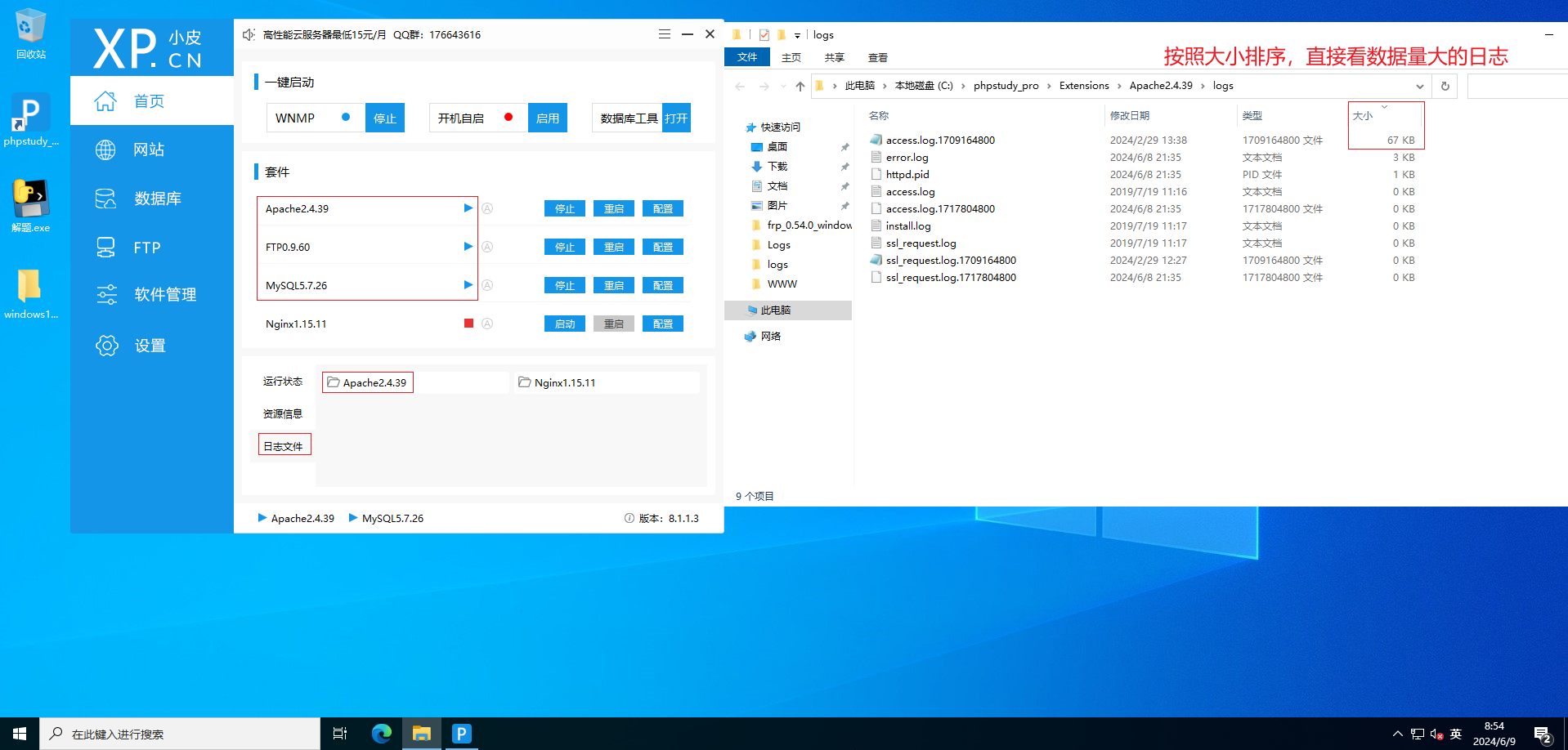Click the circled A auto-start icon for Apache2.4.39

click(487, 208)
